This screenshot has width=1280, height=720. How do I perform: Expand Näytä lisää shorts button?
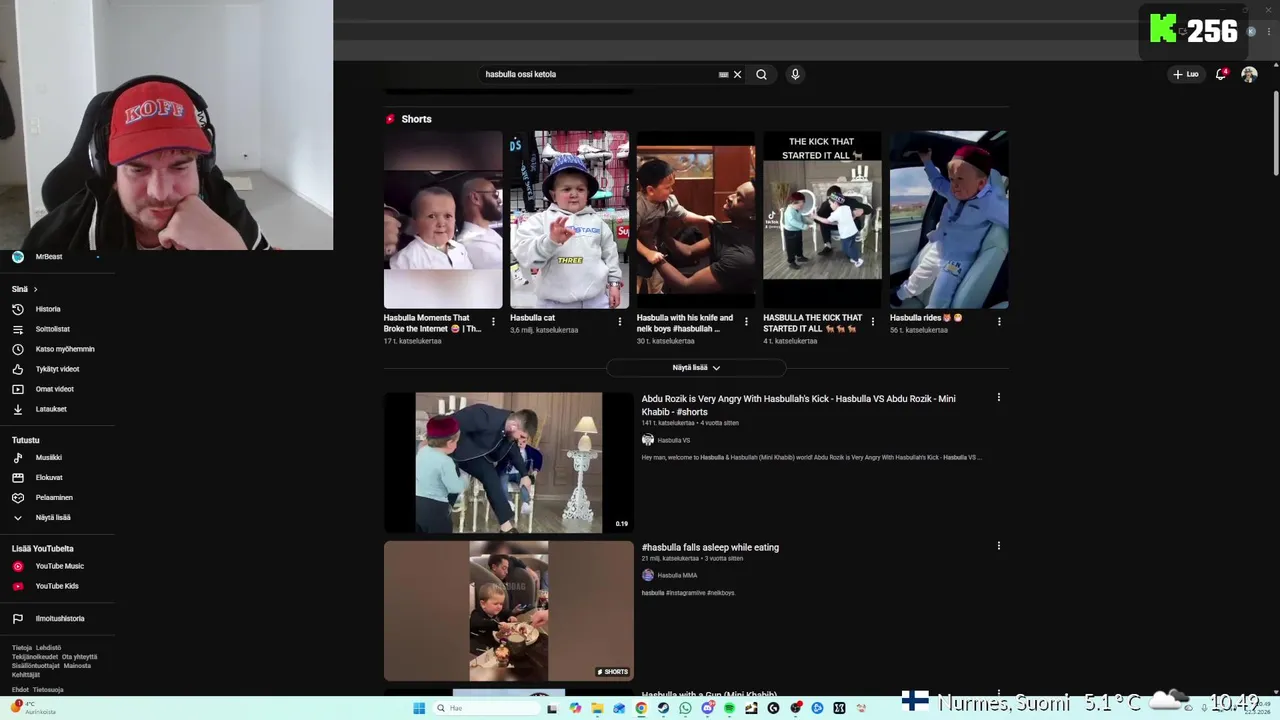[x=696, y=368]
